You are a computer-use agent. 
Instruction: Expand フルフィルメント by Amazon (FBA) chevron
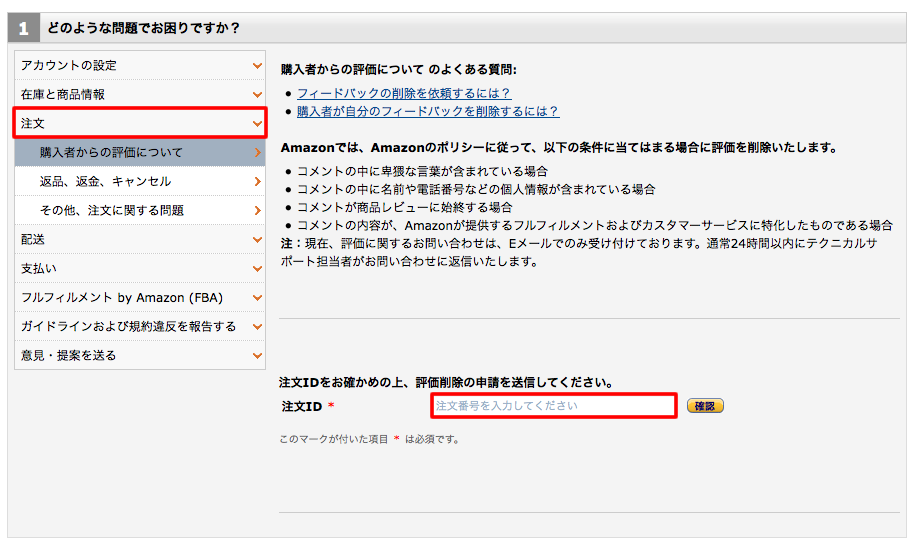(x=257, y=298)
